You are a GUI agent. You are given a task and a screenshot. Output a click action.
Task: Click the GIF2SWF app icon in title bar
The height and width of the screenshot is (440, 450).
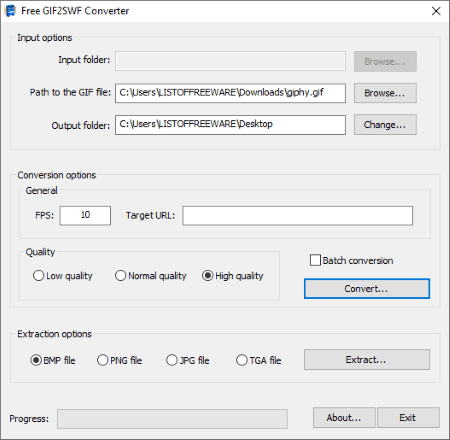10,11
